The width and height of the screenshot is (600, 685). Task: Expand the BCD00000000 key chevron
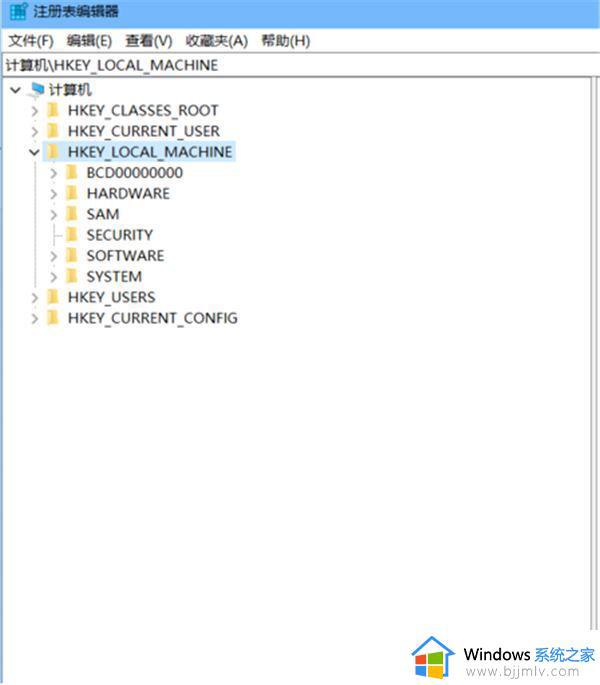tap(54, 173)
